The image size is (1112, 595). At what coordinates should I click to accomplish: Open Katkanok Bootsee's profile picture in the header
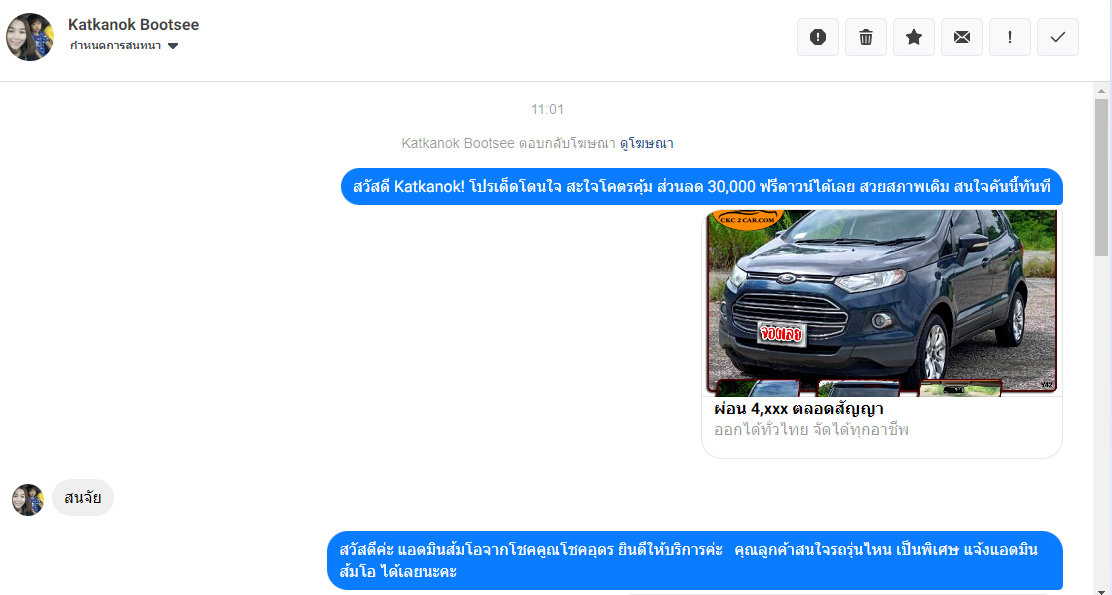tap(30, 37)
